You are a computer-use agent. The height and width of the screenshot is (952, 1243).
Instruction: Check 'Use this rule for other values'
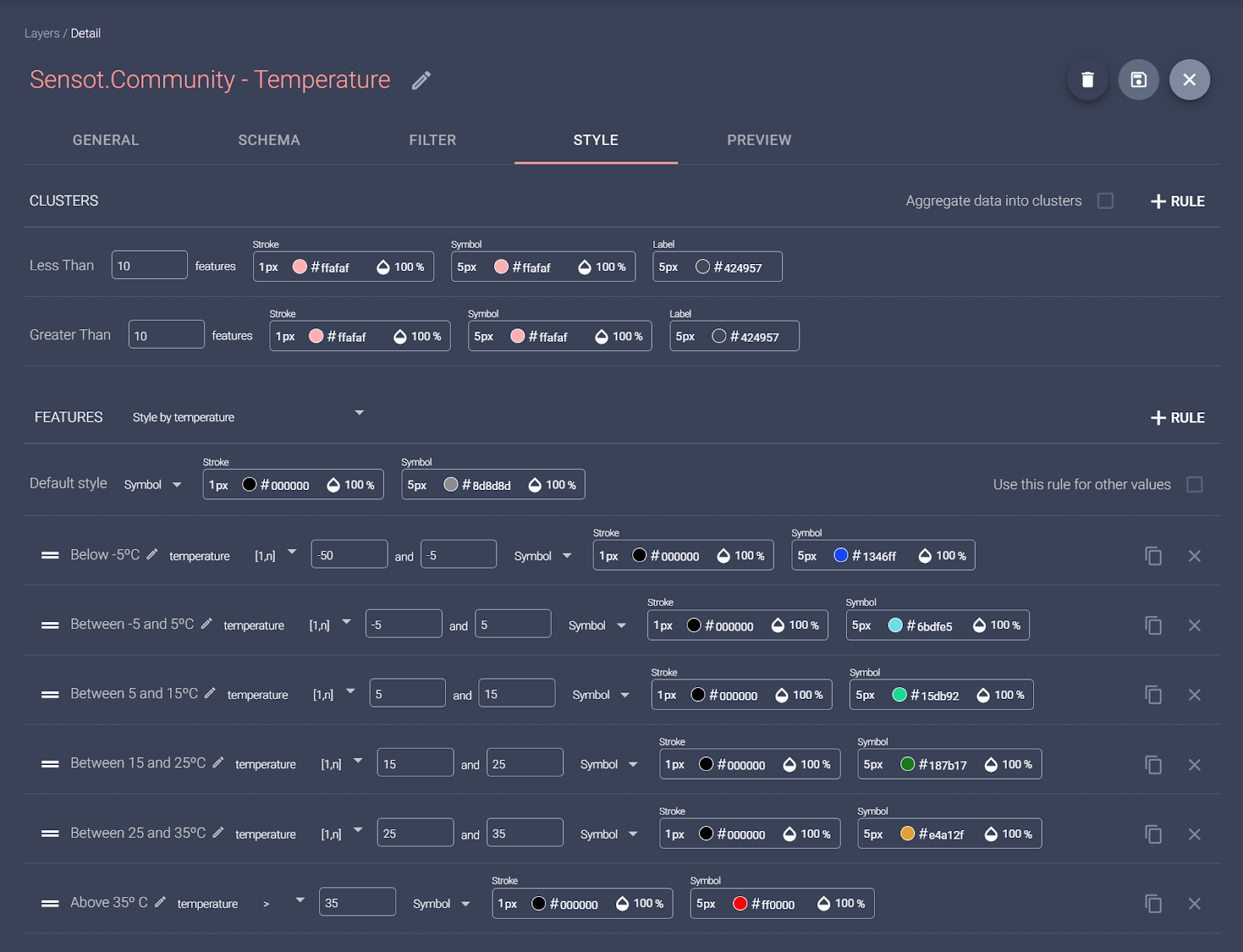click(1194, 484)
